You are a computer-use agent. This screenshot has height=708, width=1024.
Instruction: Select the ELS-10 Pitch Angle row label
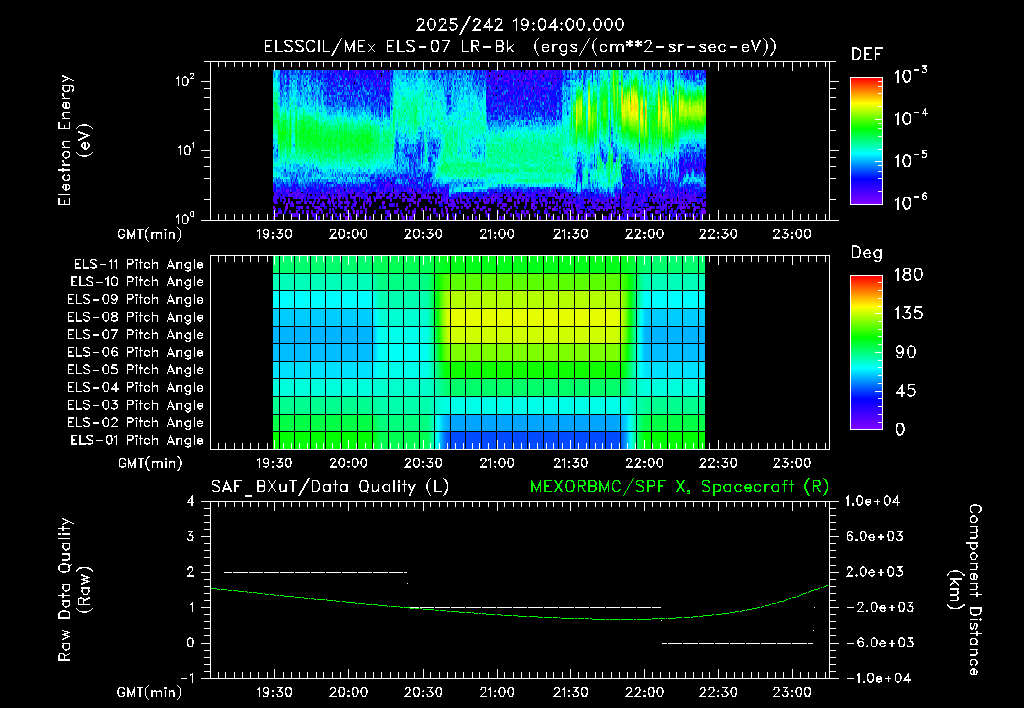point(137,282)
